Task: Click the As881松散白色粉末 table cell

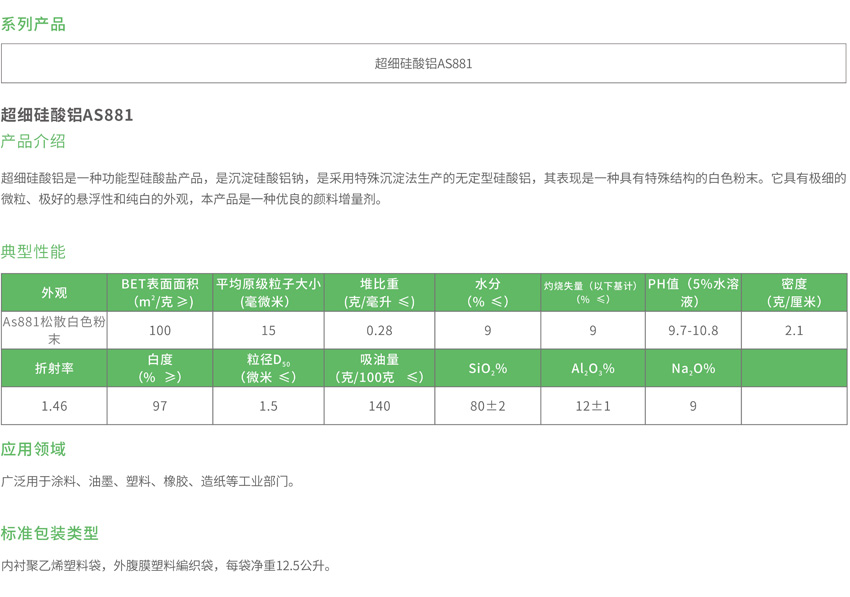Action: click(54, 330)
